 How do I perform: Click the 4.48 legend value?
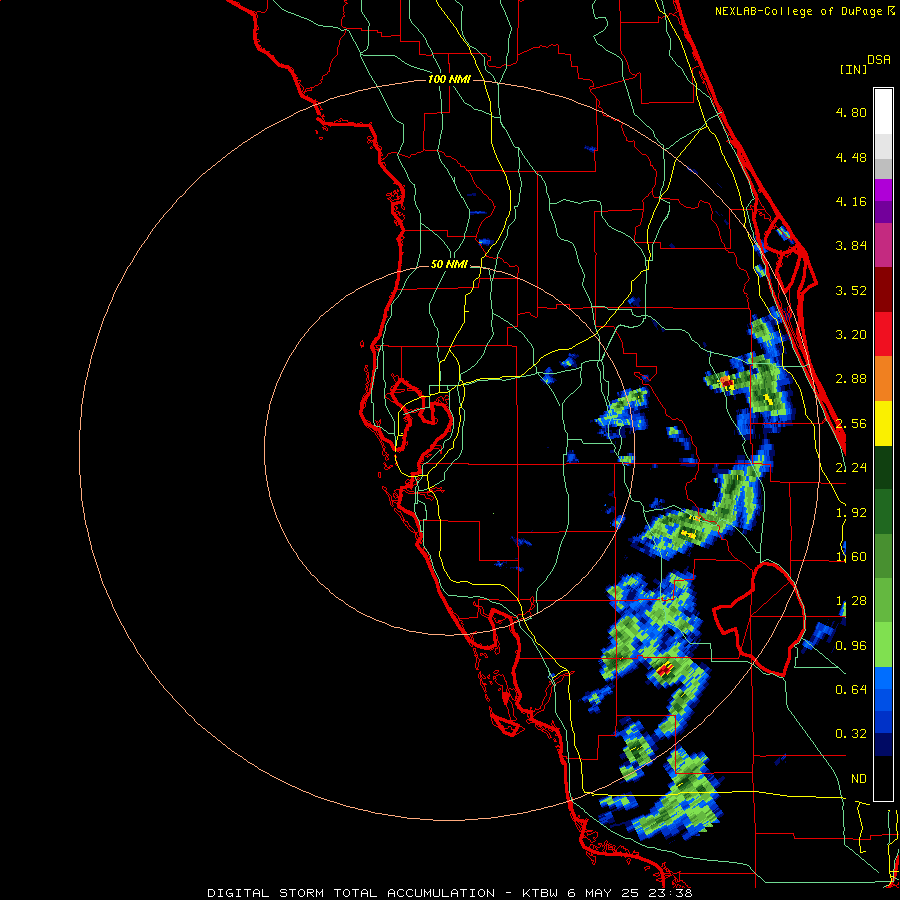point(851,157)
